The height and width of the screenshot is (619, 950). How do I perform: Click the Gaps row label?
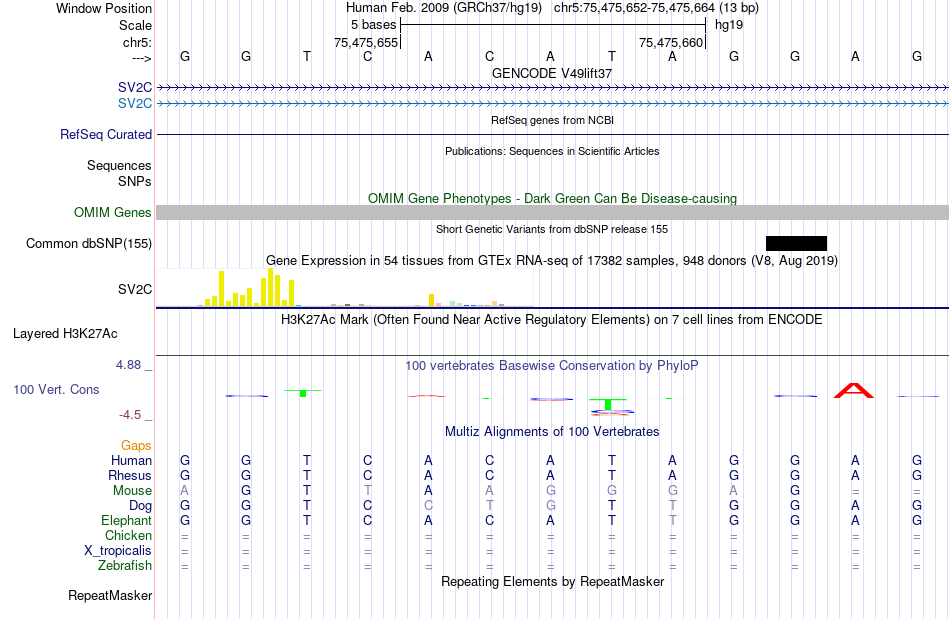pos(136,446)
